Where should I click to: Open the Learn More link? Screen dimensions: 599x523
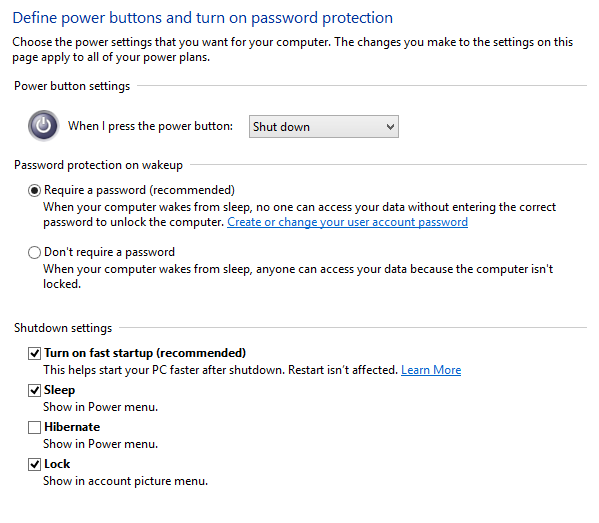pos(431,370)
